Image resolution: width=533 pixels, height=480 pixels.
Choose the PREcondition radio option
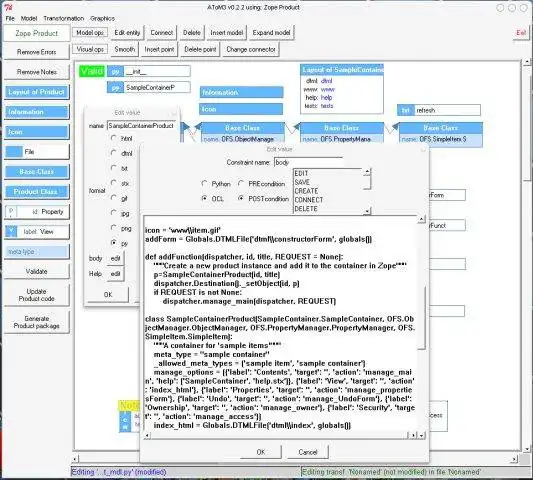(x=241, y=184)
